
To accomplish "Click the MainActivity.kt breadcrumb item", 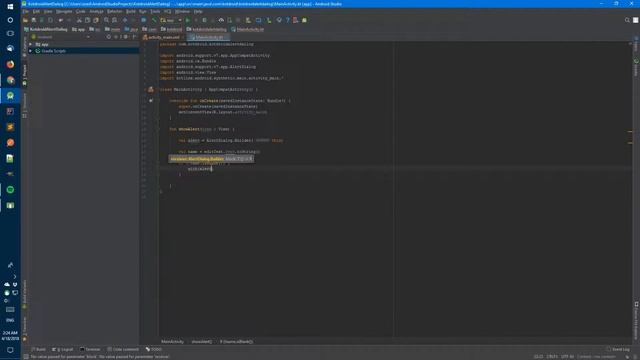I will [247, 29].
